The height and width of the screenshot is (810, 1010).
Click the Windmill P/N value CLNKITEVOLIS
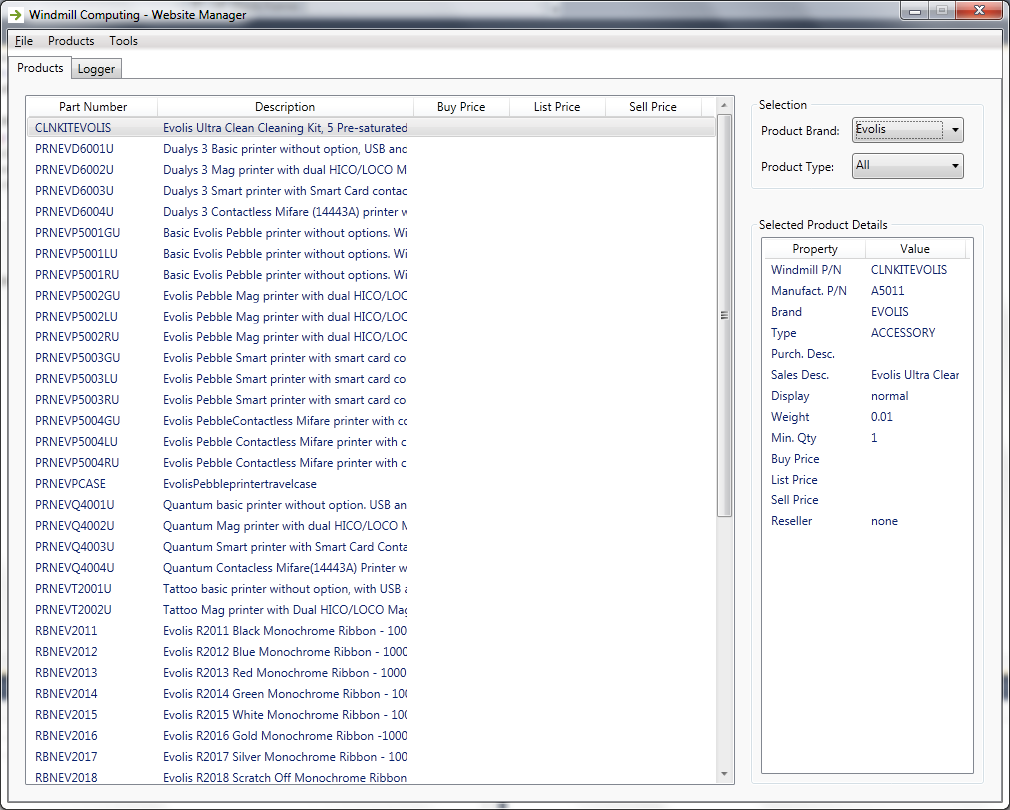[909, 270]
